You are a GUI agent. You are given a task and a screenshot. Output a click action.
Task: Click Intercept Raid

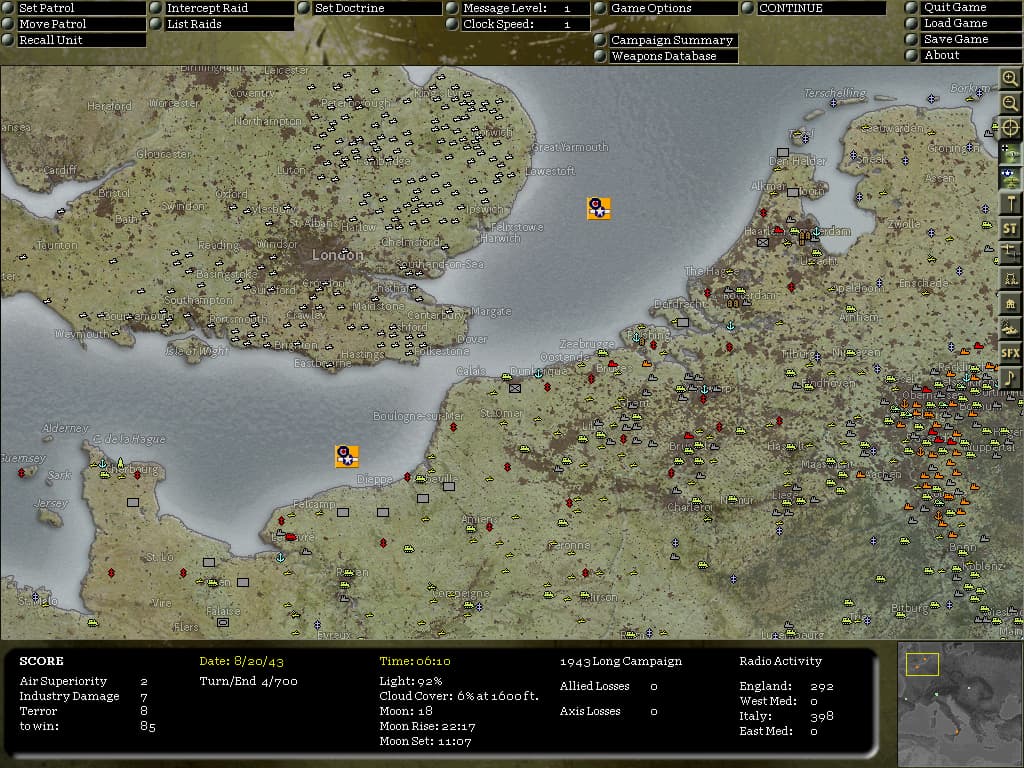click(229, 8)
